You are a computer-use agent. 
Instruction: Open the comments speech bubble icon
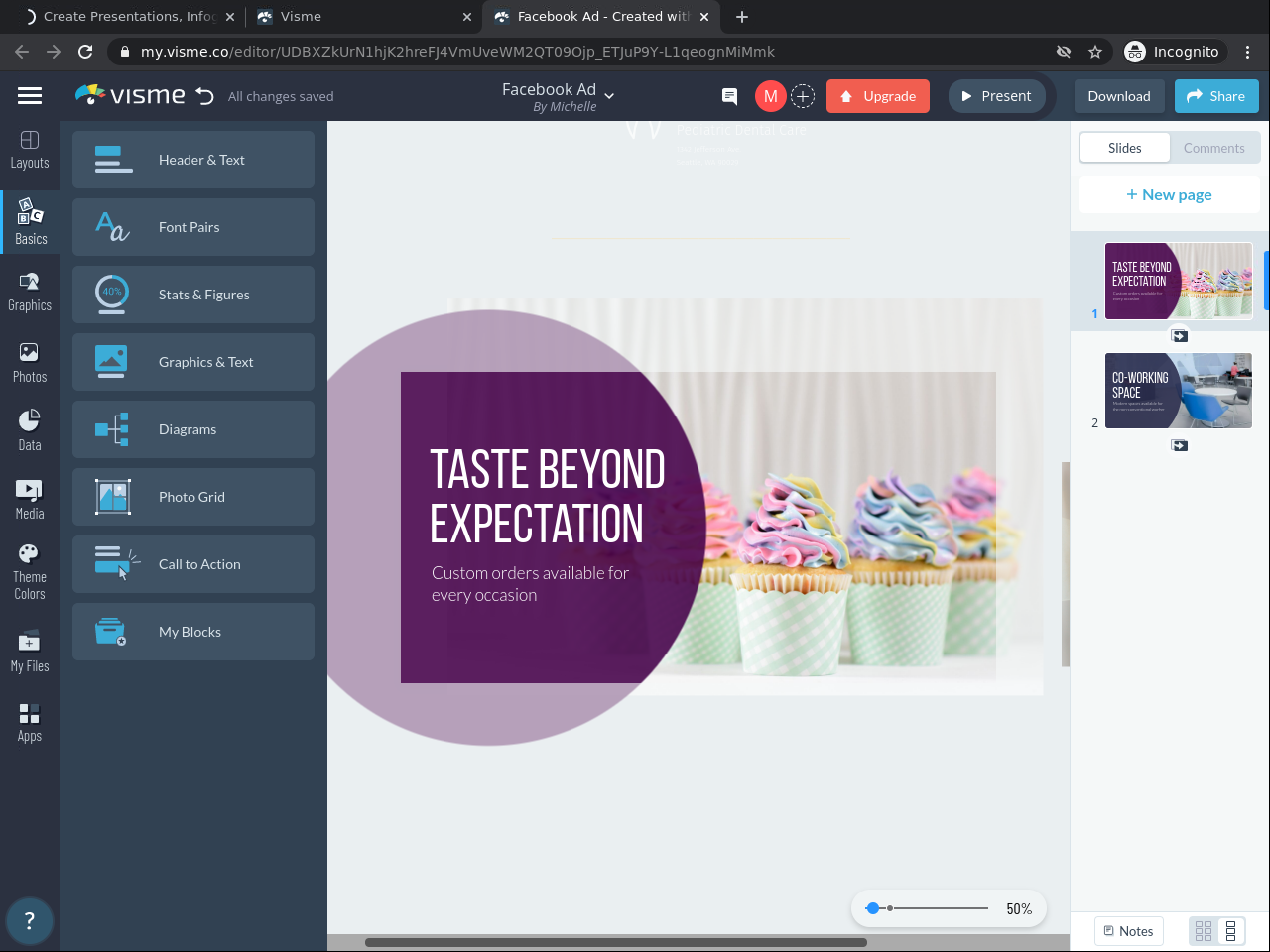729,96
